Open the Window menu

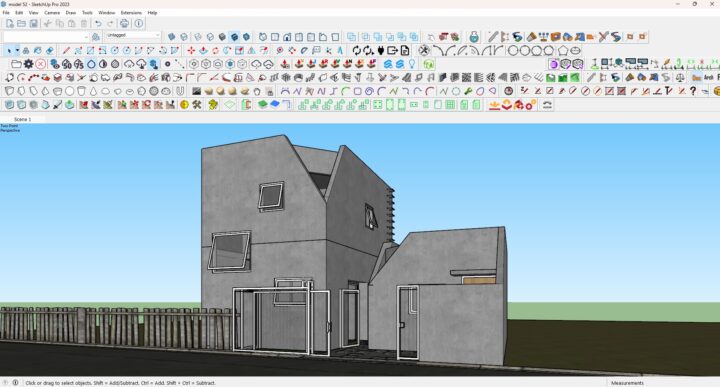point(107,13)
